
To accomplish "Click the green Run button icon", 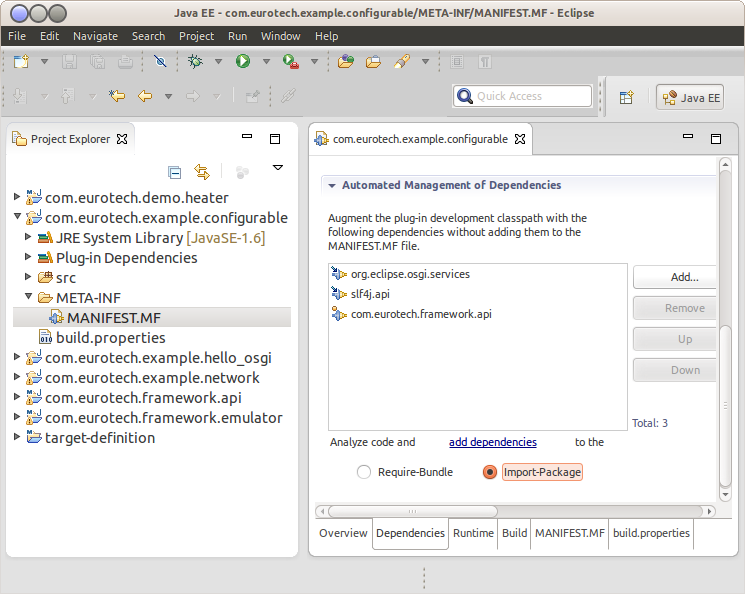I will [x=243, y=62].
